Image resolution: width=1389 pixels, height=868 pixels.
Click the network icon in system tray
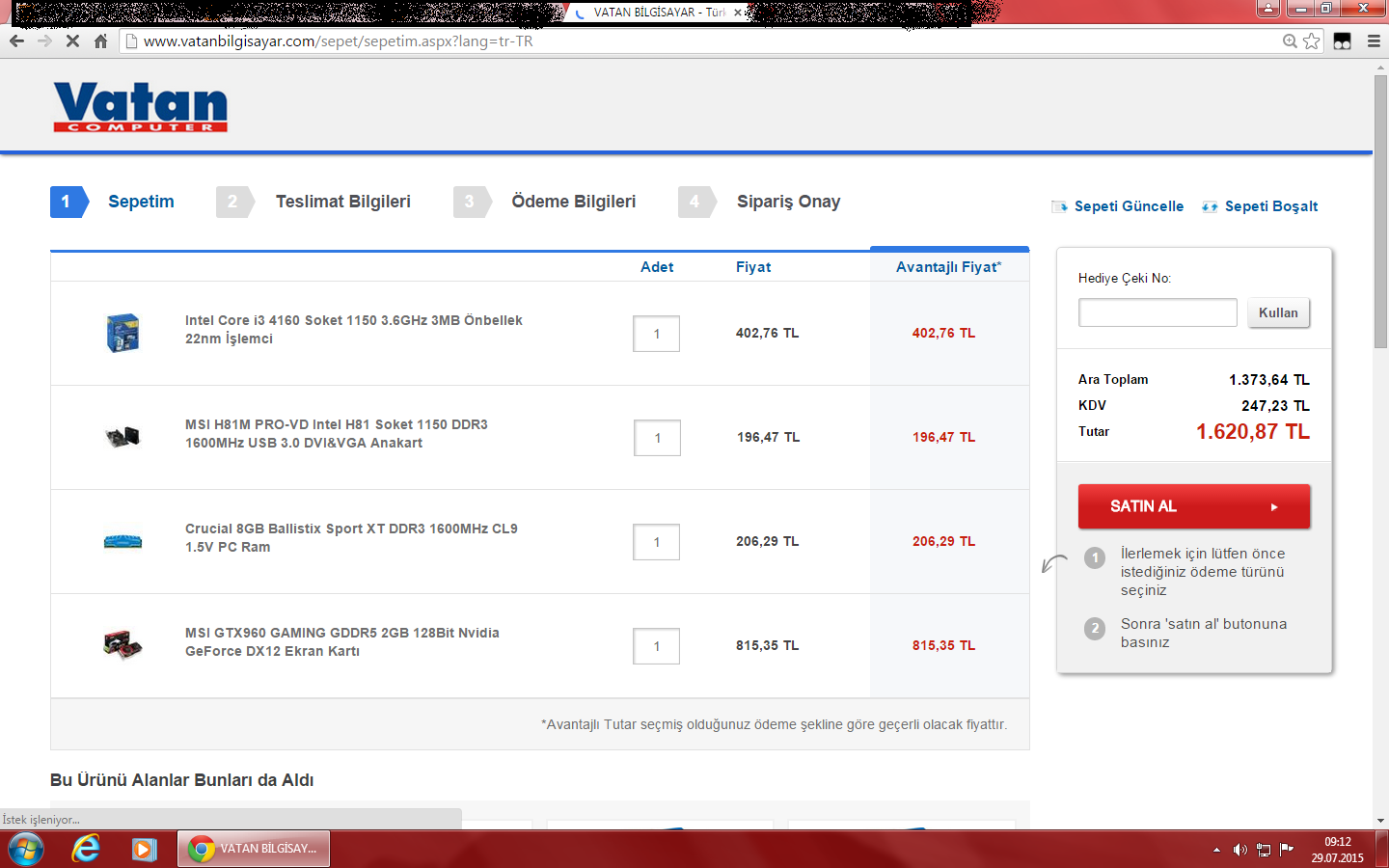pos(1264,850)
